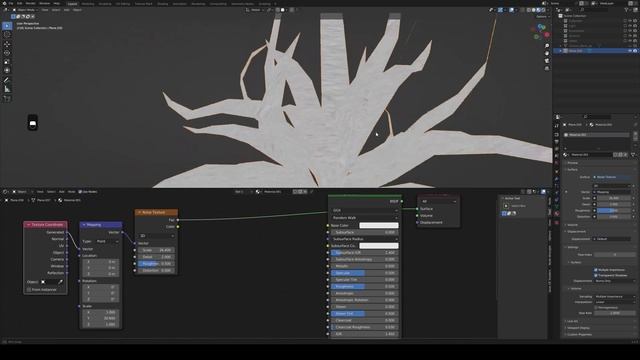Click the plus icon to add a workspace
This screenshot has width=640, height=360.
click(x=276, y=4)
